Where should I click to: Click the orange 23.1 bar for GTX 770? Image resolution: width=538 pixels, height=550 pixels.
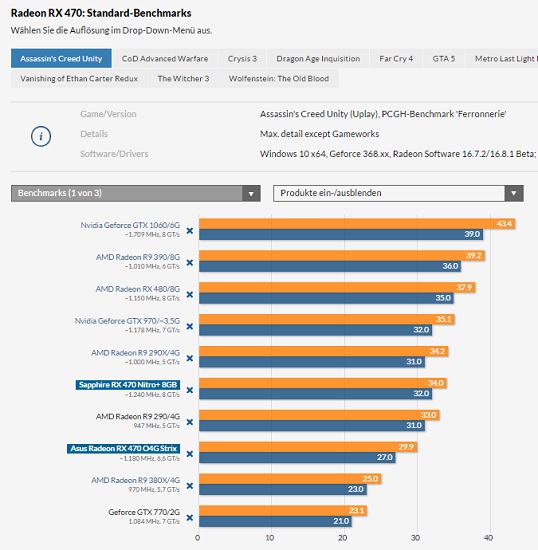[283, 511]
